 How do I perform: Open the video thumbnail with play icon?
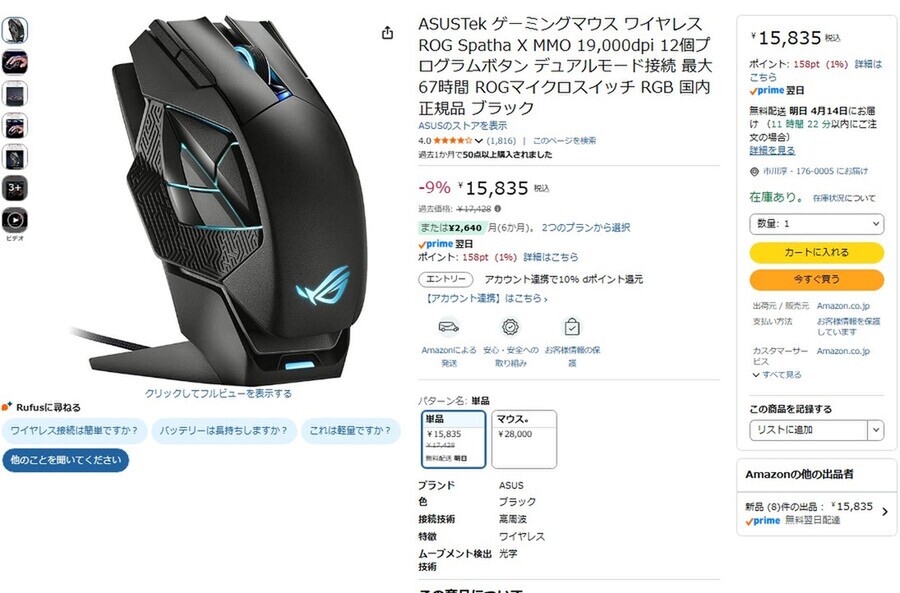[14, 220]
